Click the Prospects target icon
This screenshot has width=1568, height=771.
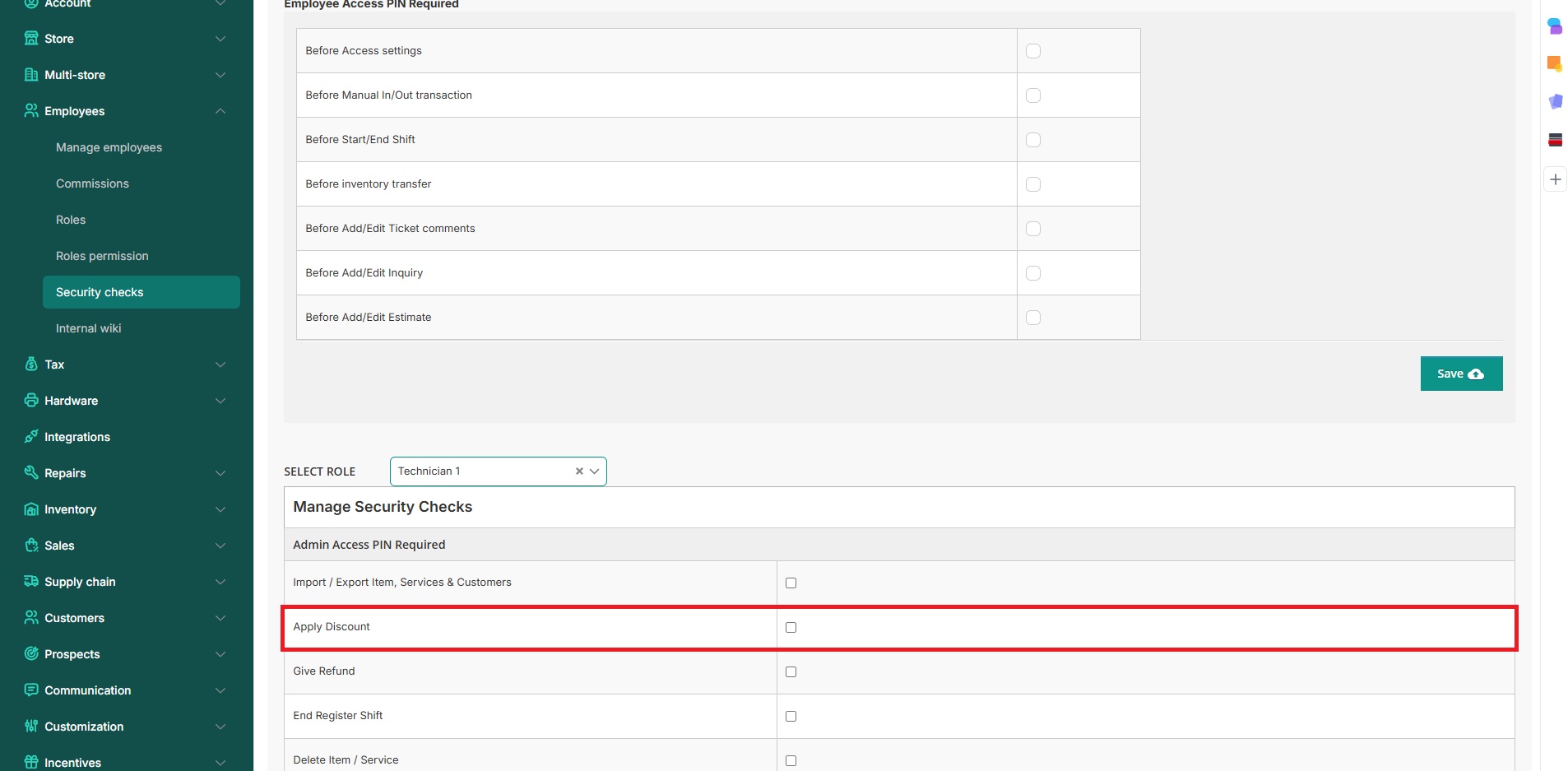point(31,654)
